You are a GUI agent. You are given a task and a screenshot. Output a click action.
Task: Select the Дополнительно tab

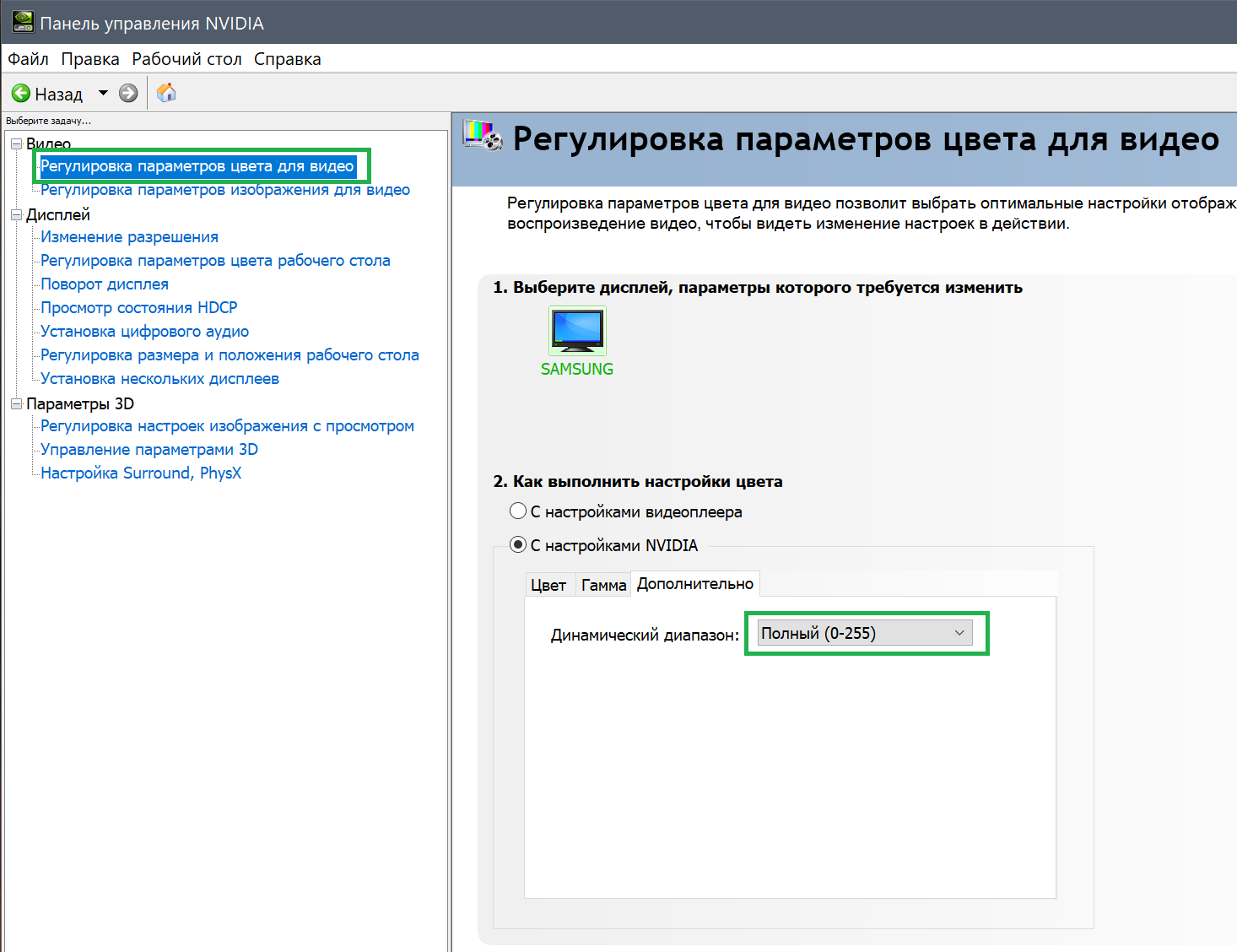pos(695,583)
